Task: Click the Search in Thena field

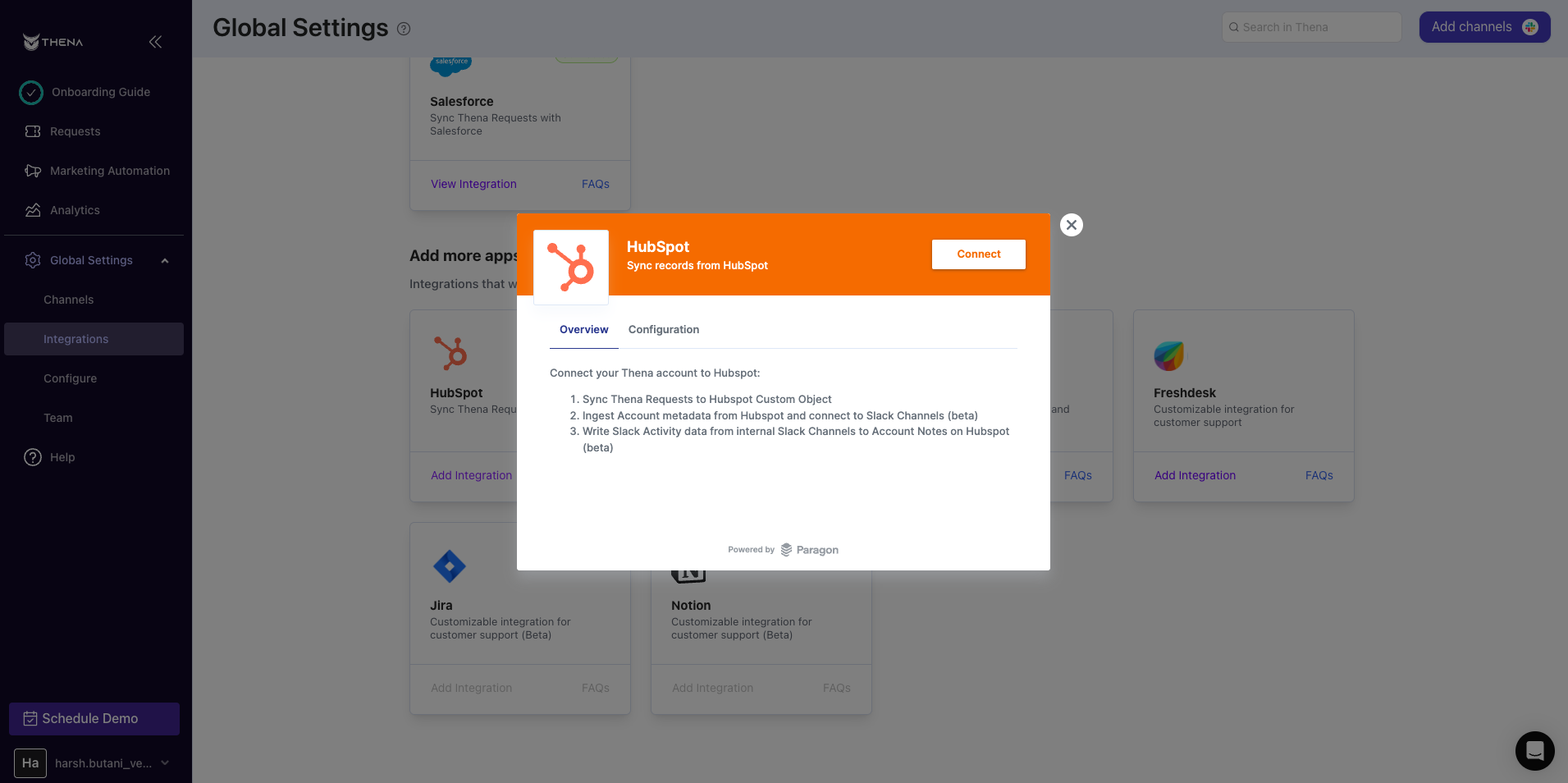Action: point(1311,27)
